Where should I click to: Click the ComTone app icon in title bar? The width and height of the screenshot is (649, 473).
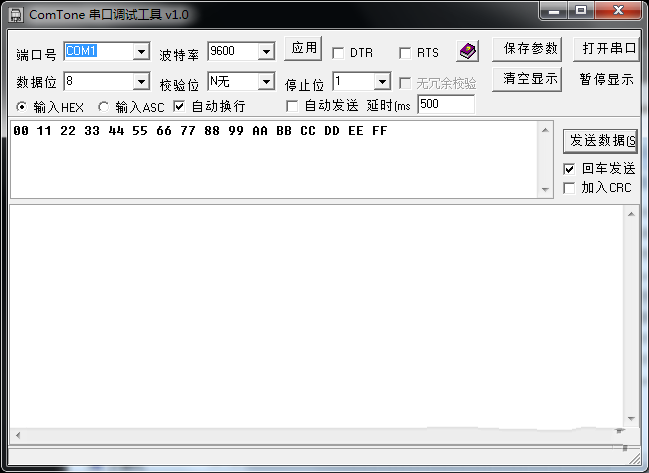pyautogui.click(x=16, y=15)
